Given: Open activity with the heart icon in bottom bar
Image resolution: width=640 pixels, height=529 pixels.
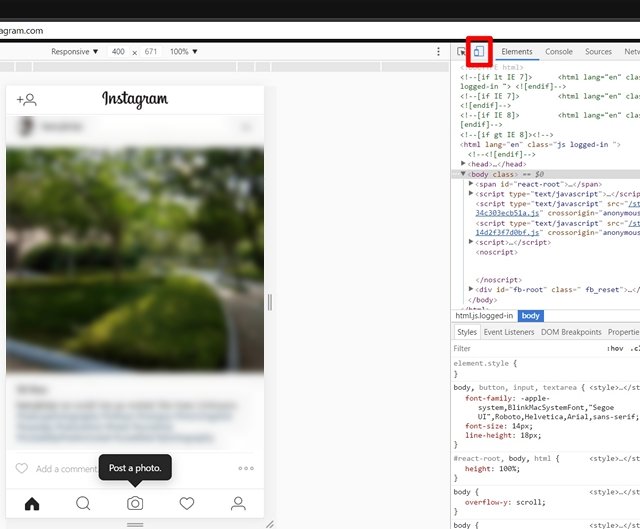Looking at the screenshot, I should [186, 503].
